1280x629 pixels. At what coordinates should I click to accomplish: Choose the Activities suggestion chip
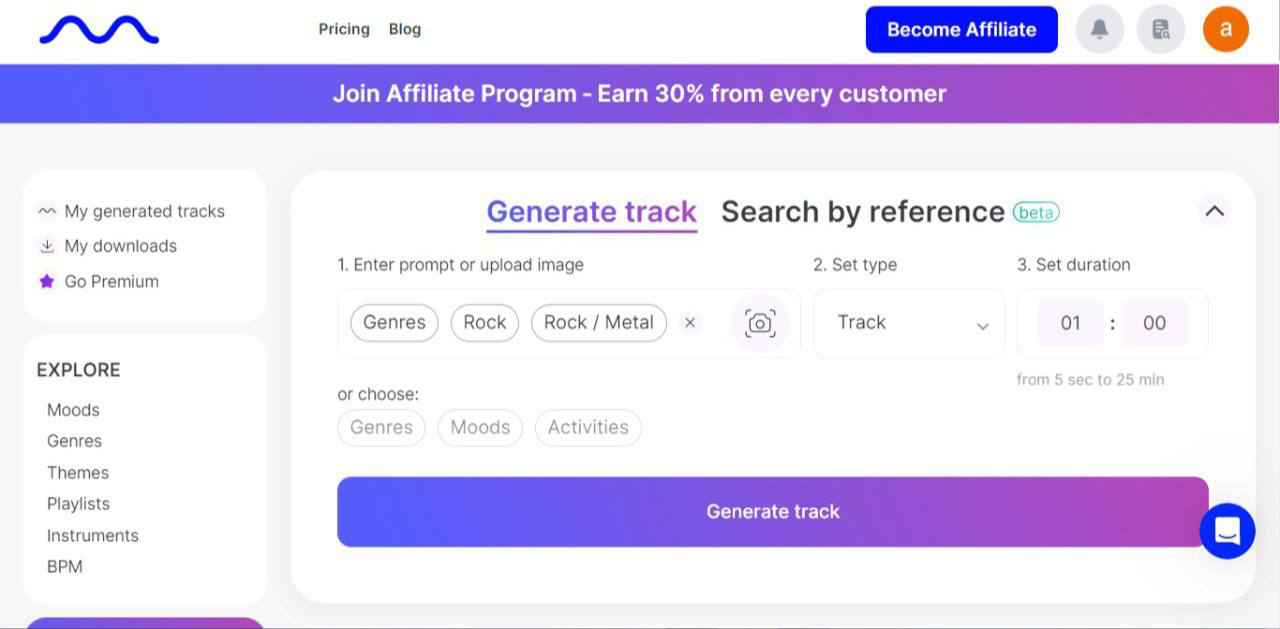click(x=588, y=427)
